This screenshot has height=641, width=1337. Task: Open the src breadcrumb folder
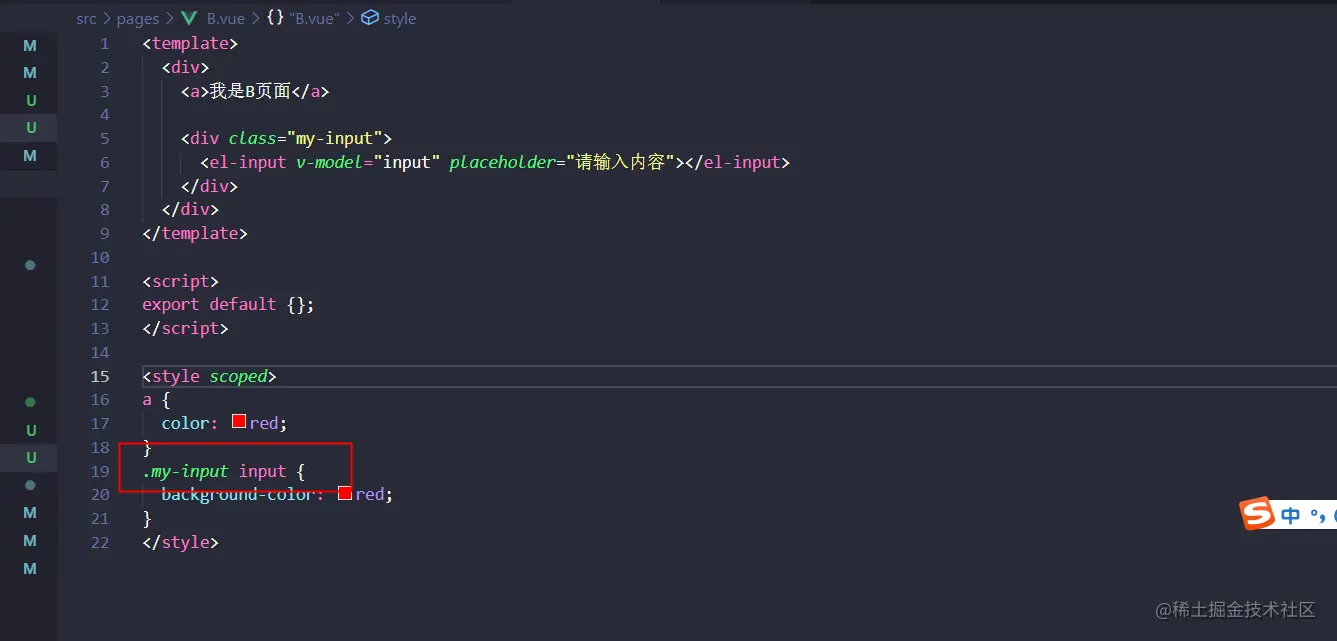[x=86, y=19]
